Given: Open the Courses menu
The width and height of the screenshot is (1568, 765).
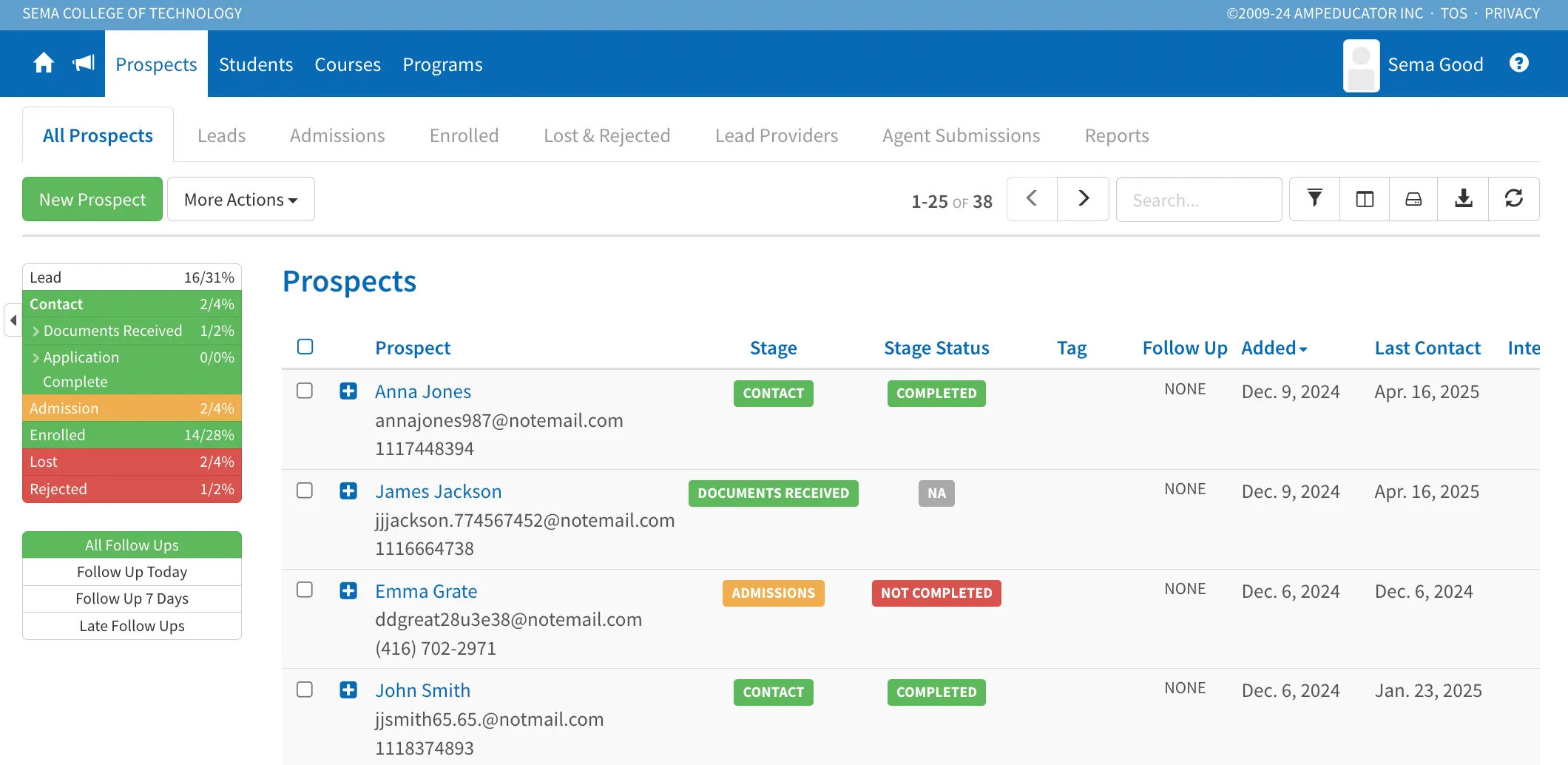Looking at the screenshot, I should click(348, 64).
